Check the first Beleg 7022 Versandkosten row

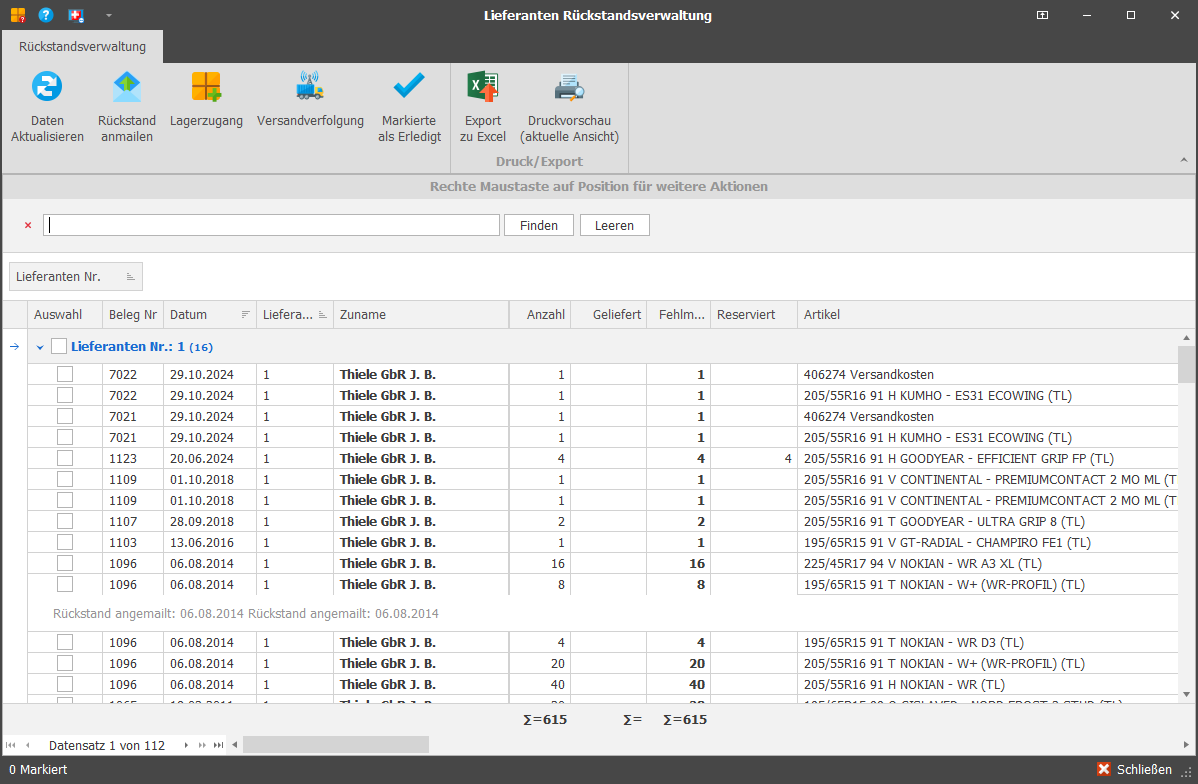65,374
